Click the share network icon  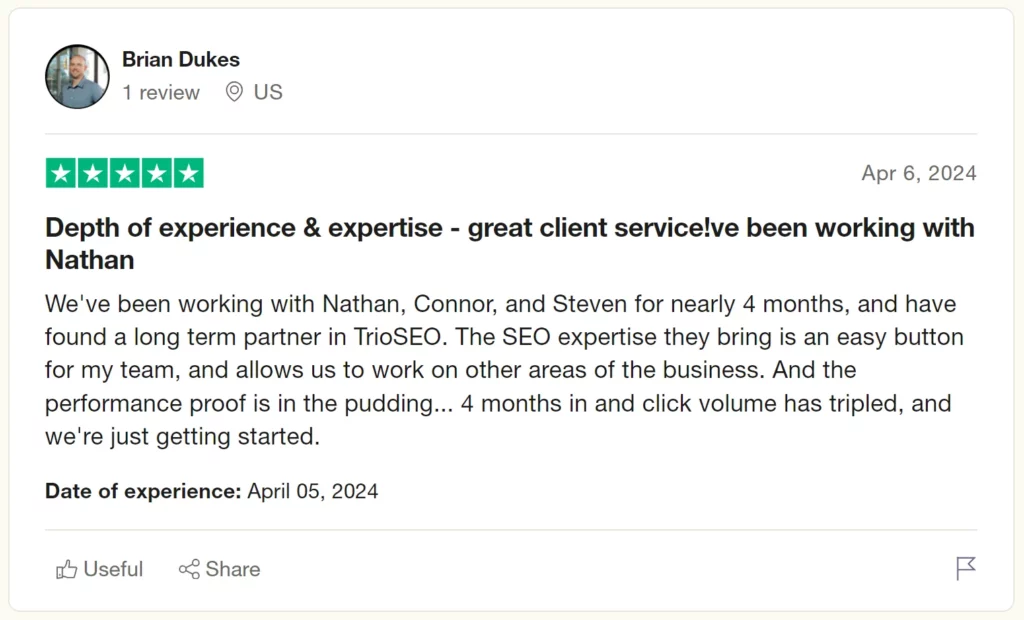pos(190,569)
